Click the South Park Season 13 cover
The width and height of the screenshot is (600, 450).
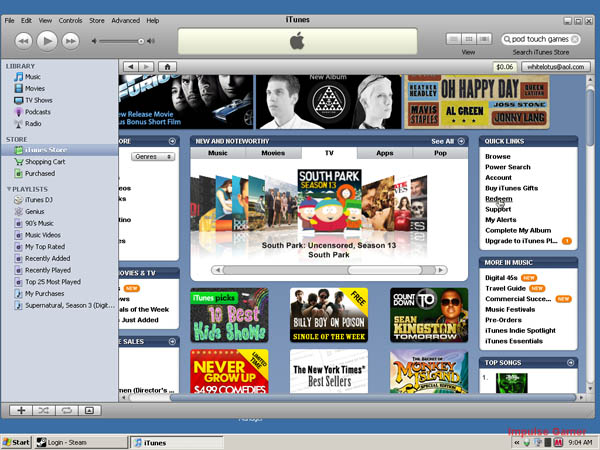coord(329,200)
